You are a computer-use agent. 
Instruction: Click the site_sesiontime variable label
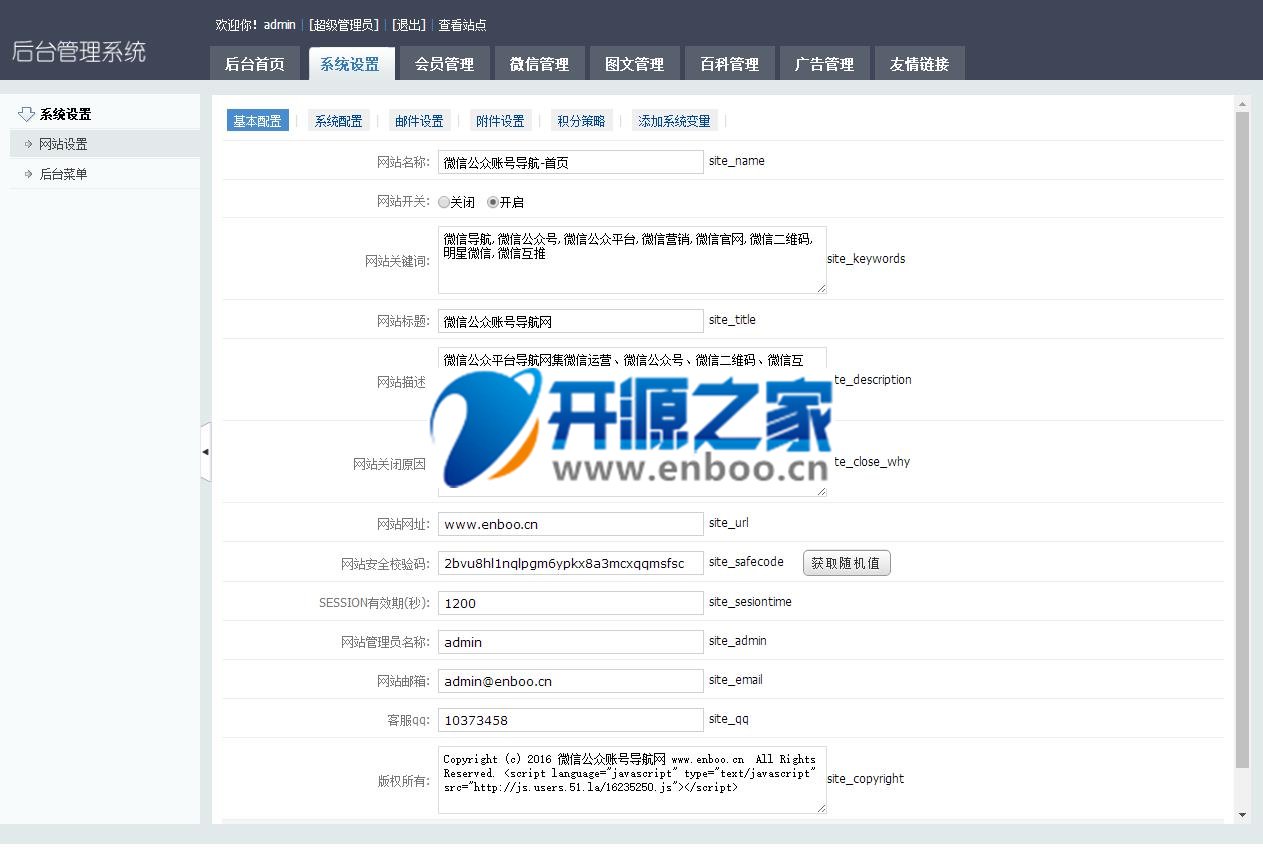click(751, 602)
